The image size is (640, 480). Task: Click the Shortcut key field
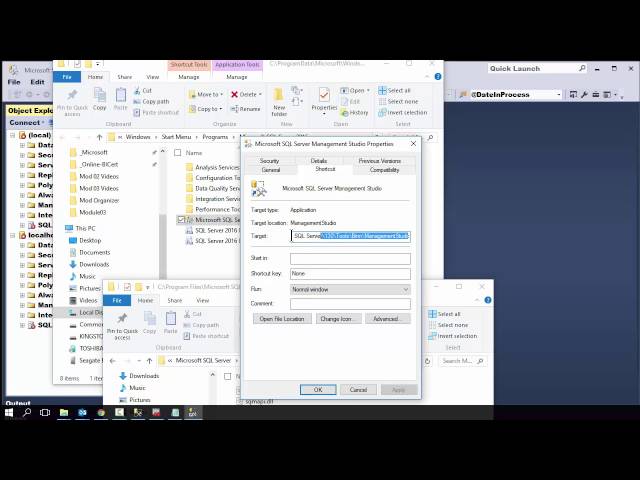coord(350,274)
